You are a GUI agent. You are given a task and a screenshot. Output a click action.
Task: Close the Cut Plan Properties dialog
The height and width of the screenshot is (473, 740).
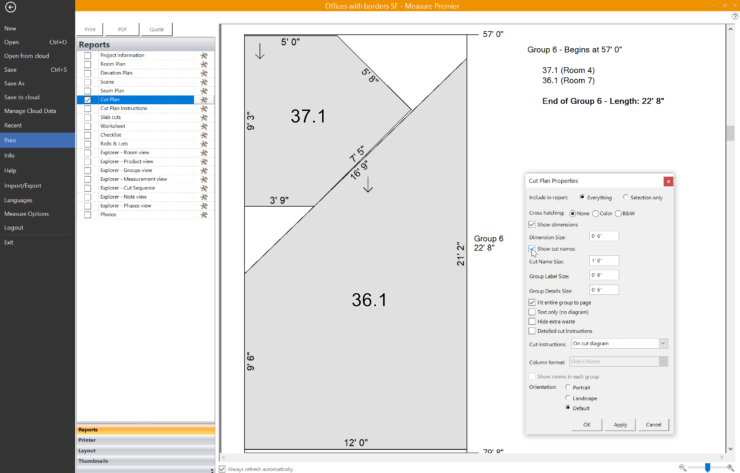[x=668, y=181]
